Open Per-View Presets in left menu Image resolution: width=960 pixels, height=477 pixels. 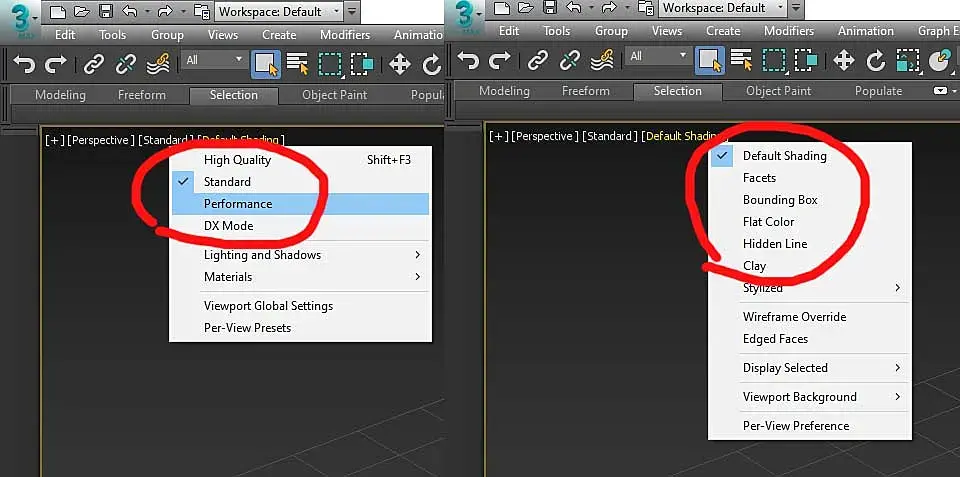(x=300, y=328)
